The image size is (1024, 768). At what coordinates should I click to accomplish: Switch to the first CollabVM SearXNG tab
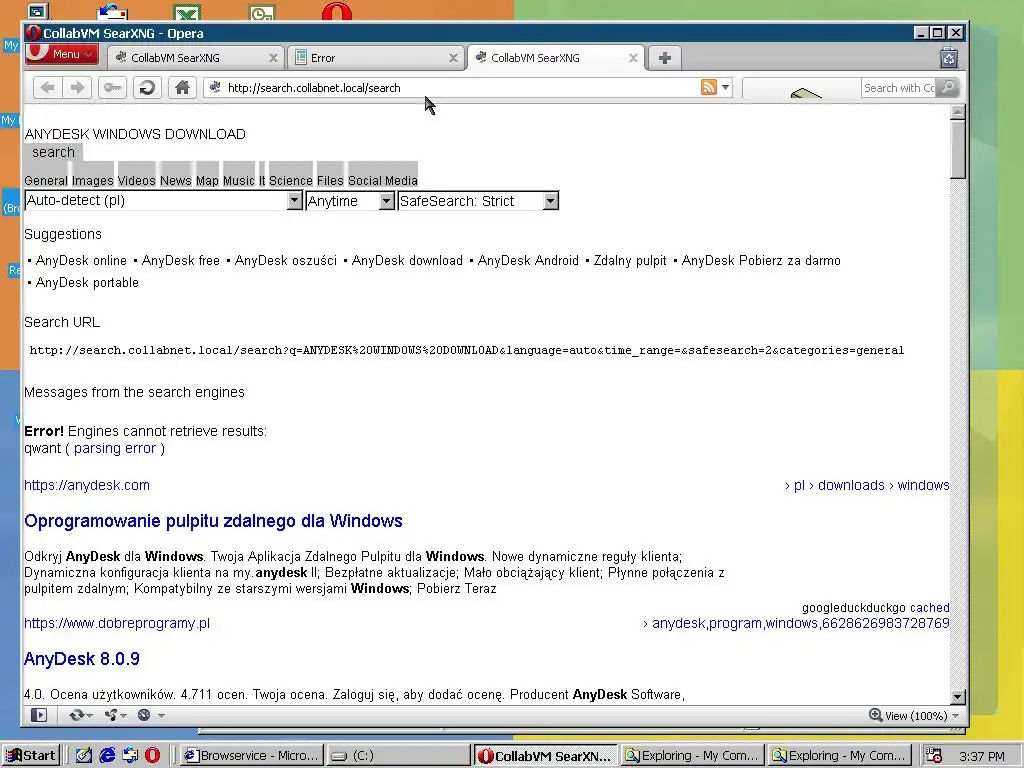click(195, 58)
